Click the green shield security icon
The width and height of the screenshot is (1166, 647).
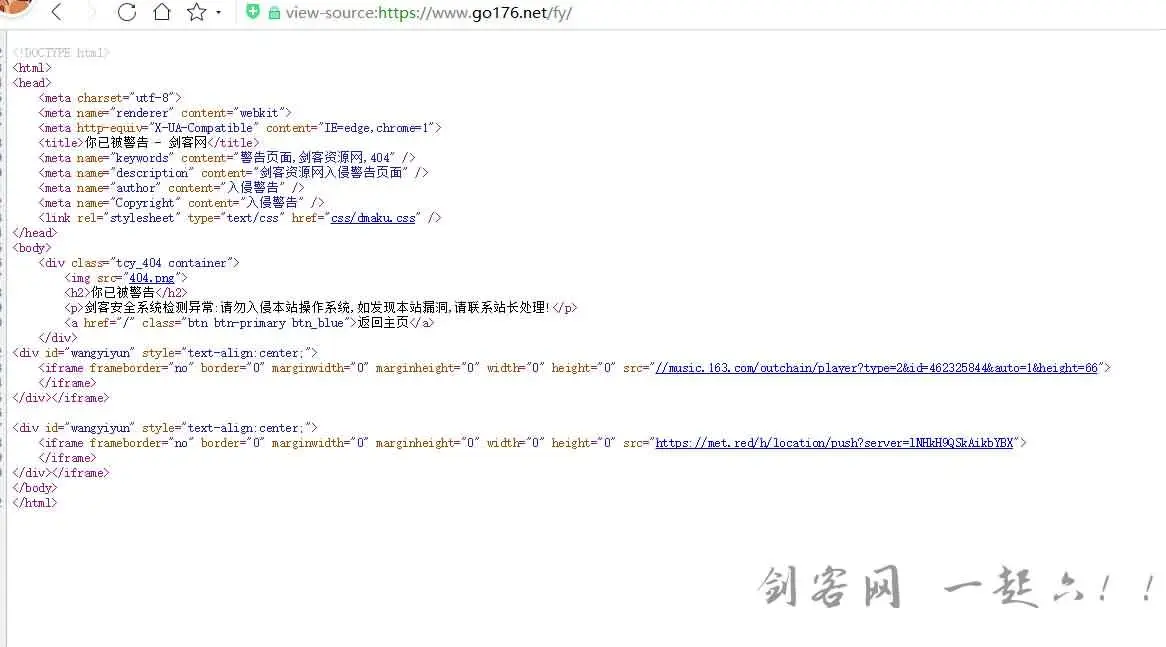(x=253, y=12)
